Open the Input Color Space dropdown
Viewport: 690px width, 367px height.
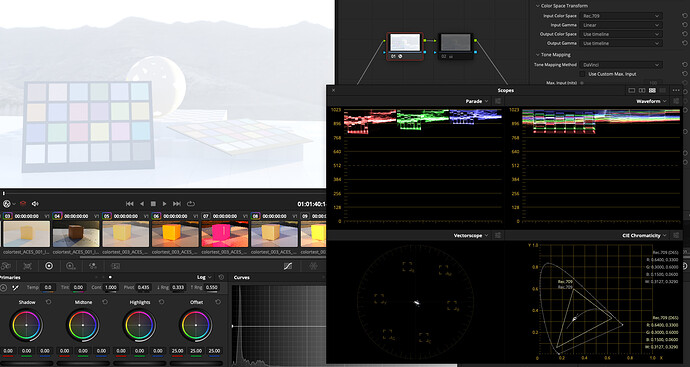tap(621, 16)
